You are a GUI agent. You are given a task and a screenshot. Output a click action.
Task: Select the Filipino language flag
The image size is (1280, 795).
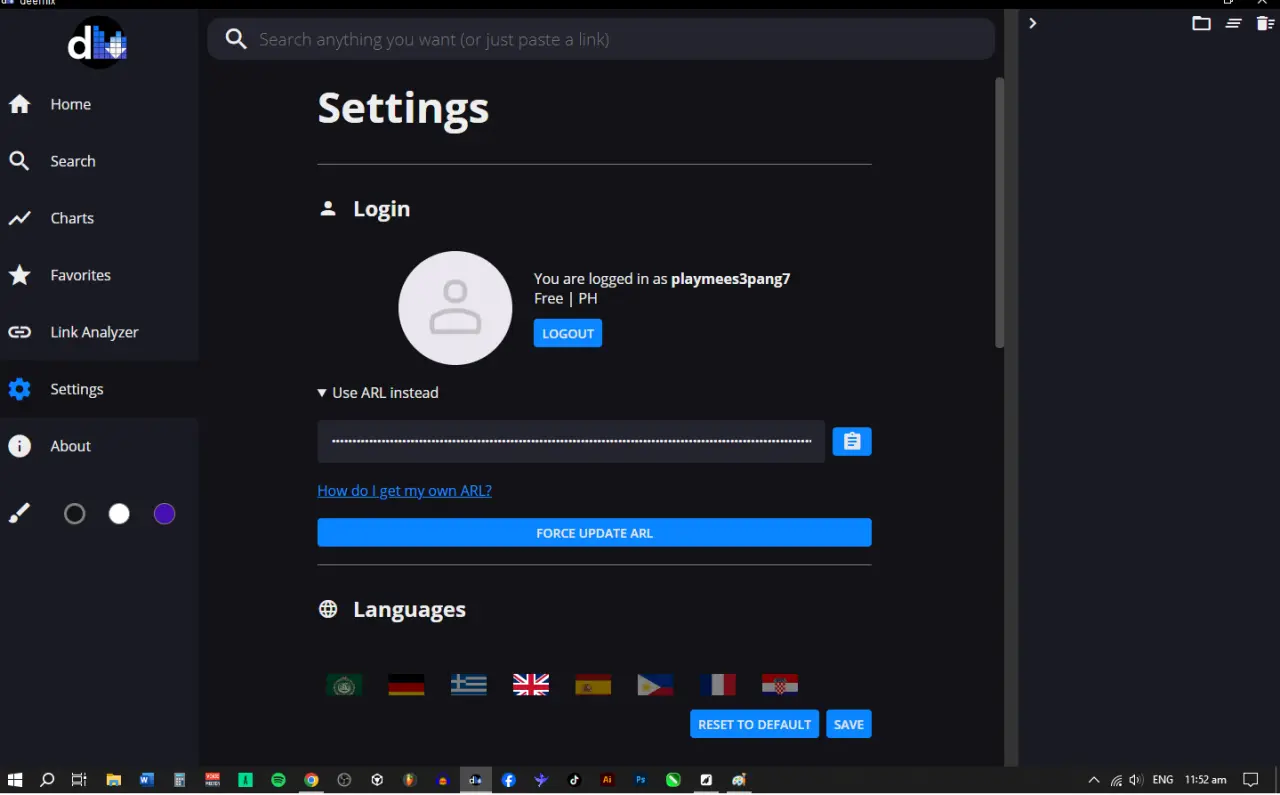click(x=655, y=685)
